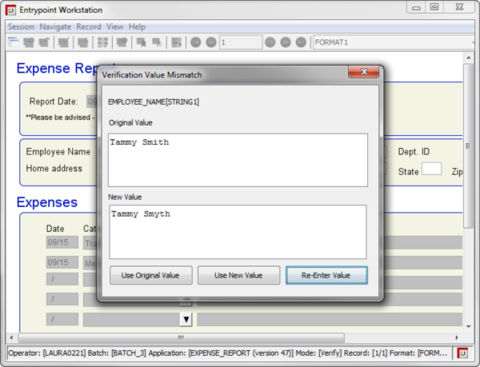Click the State input field
The width and height of the screenshot is (480, 367).
coord(432,169)
